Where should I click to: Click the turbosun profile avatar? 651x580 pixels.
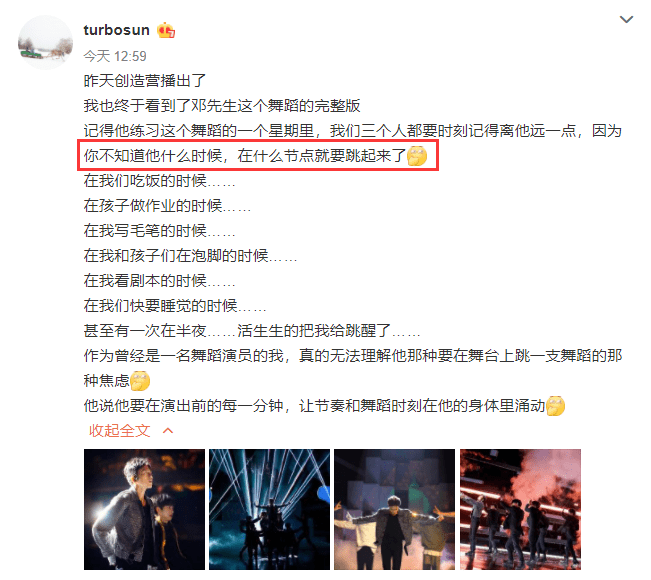(x=46, y=43)
